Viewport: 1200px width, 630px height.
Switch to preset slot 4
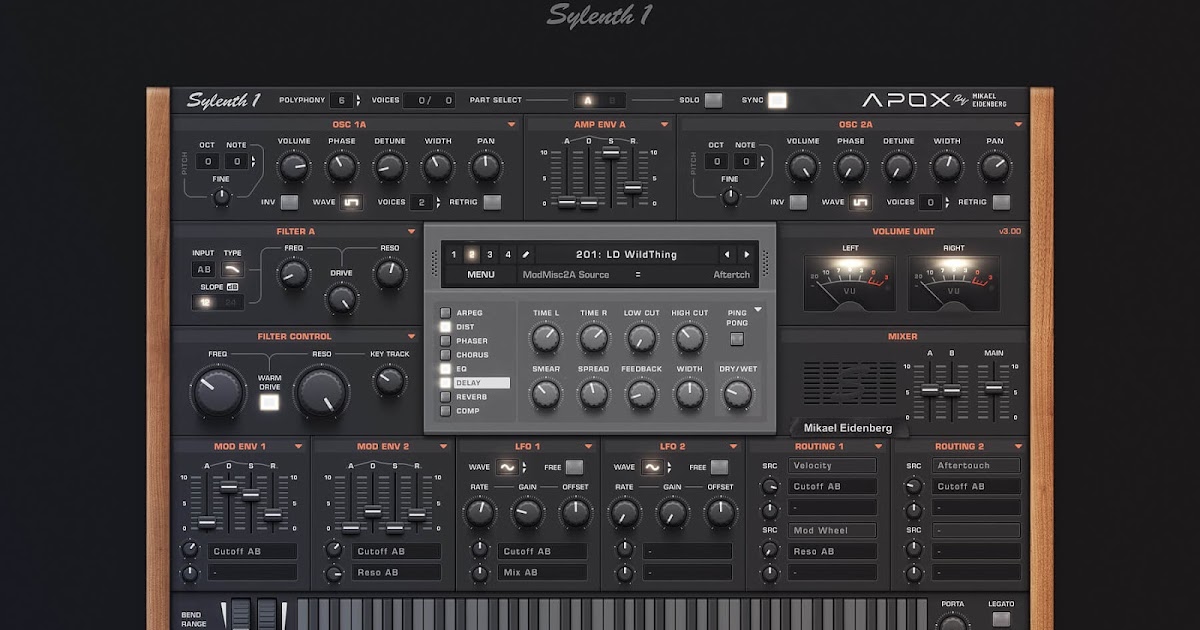point(508,255)
